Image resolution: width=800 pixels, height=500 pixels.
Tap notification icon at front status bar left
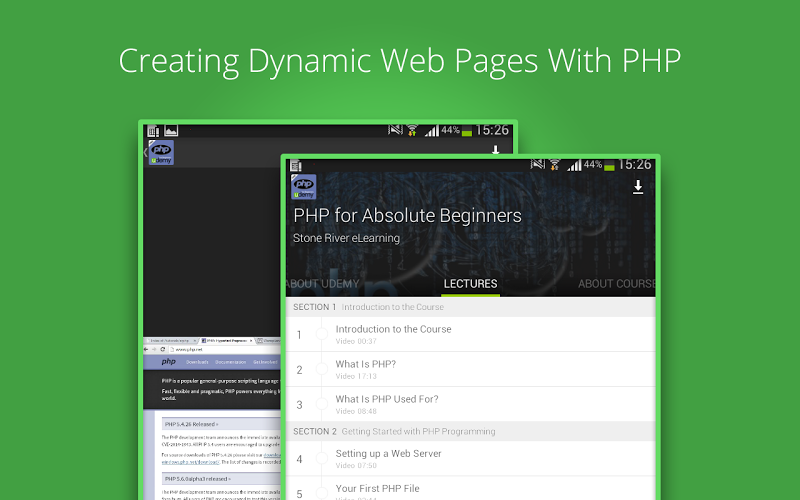click(296, 165)
